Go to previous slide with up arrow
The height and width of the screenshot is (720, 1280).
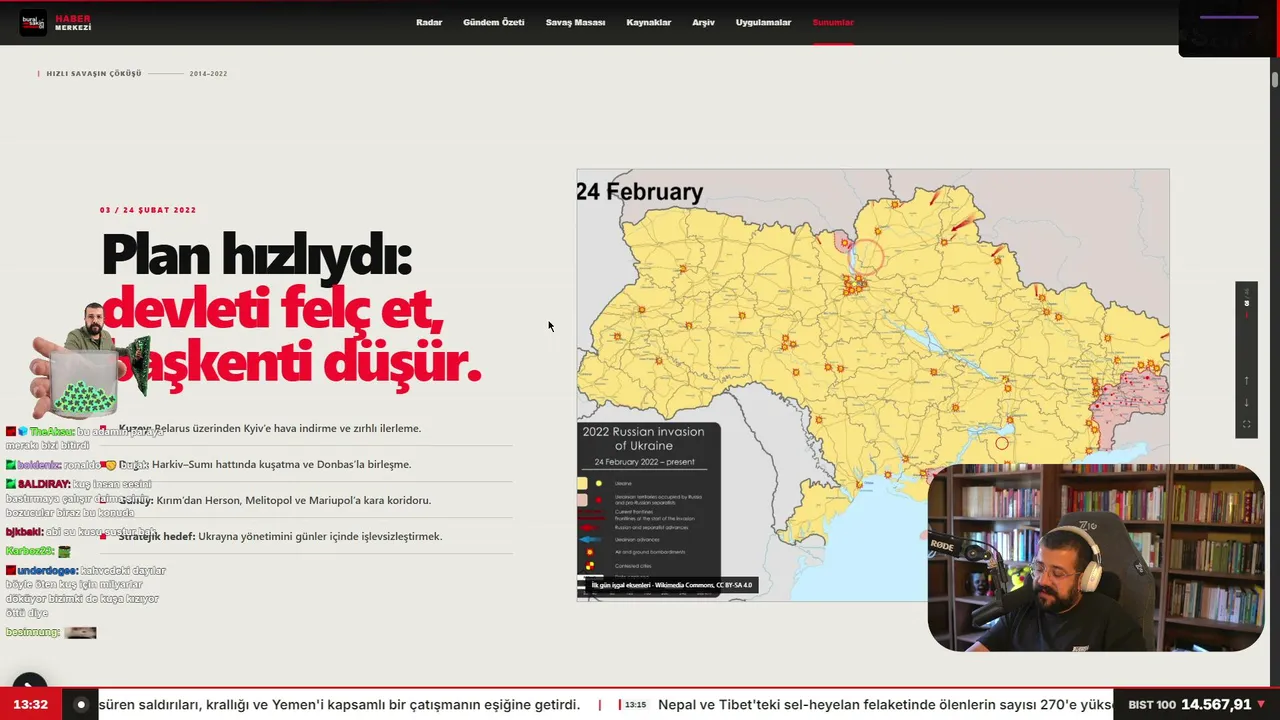pyautogui.click(x=1246, y=380)
